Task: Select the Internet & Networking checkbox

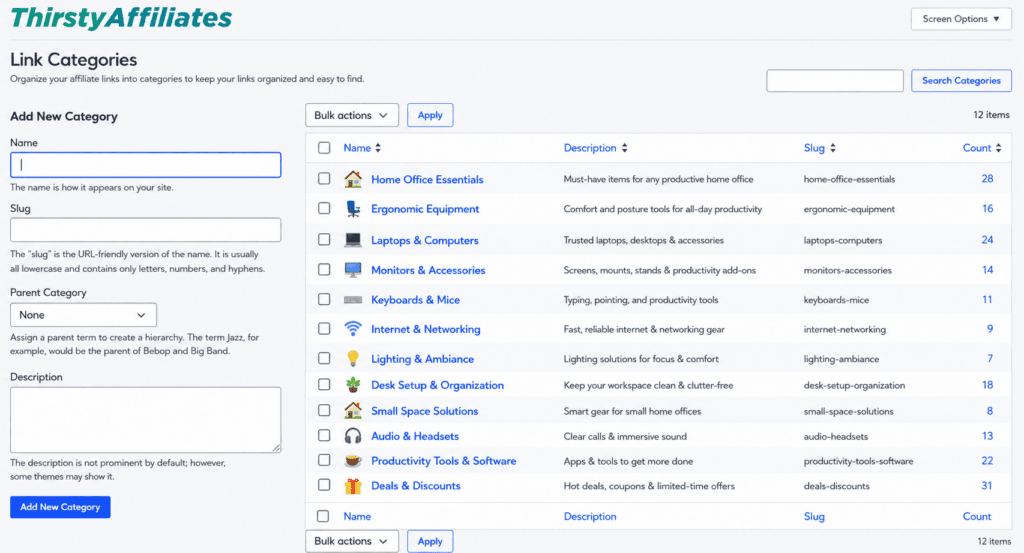Action: (324, 328)
